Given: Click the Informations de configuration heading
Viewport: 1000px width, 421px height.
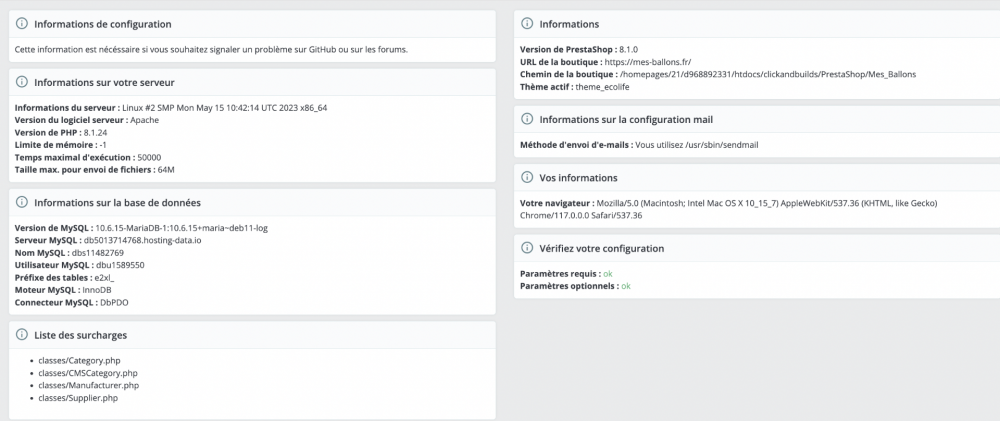Looking at the screenshot, I should pyautogui.click(x=103, y=24).
